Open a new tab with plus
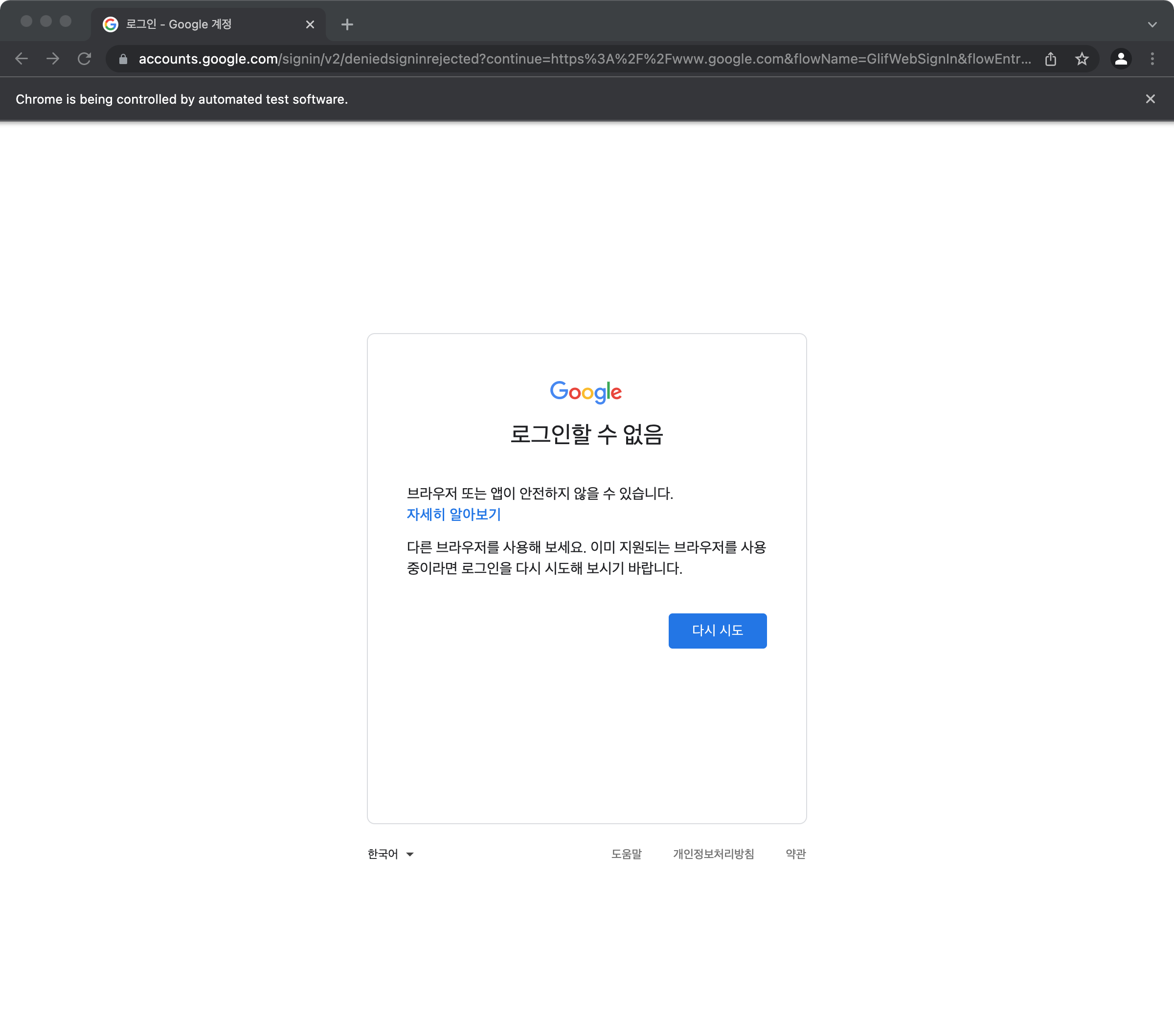This screenshot has width=1174, height=1036. [347, 24]
